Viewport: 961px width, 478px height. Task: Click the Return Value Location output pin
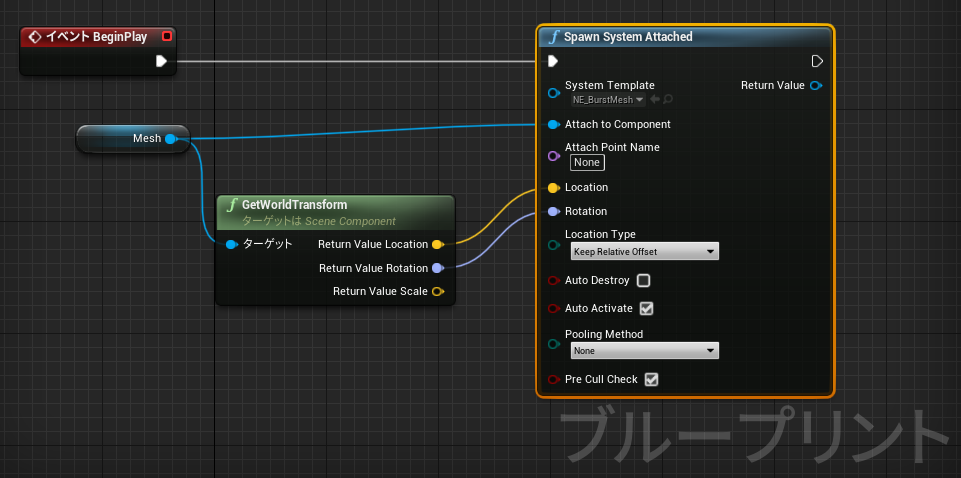tap(438, 245)
